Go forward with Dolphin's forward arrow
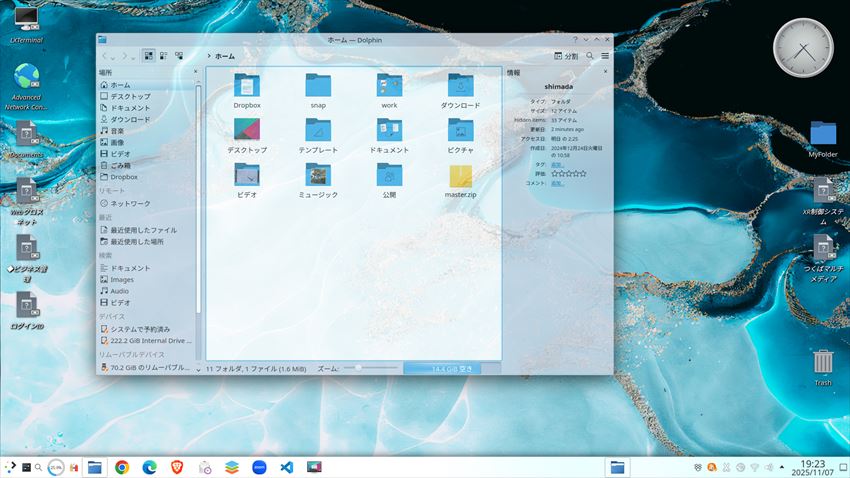 (x=124, y=56)
